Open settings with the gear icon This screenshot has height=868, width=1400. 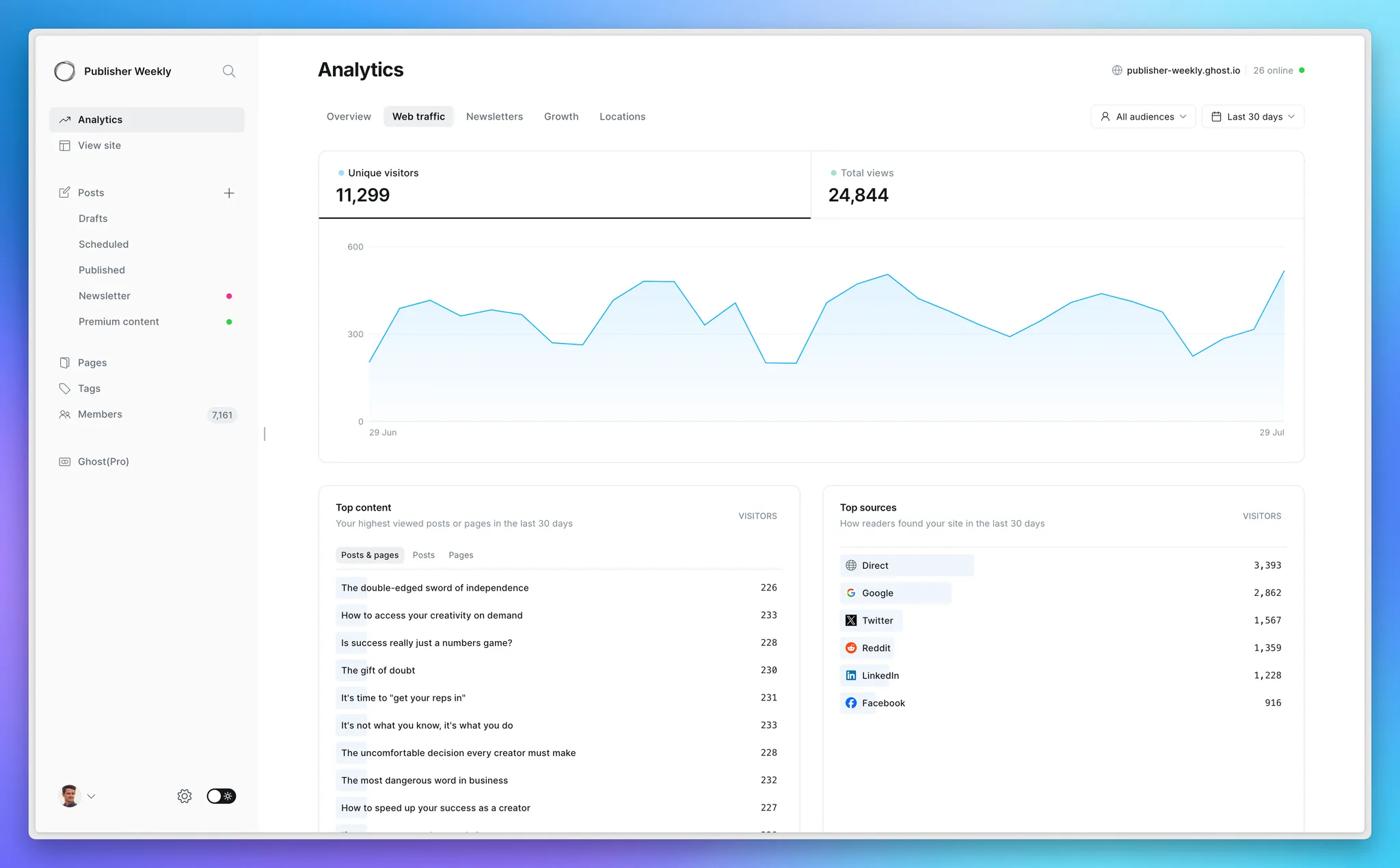click(x=185, y=796)
